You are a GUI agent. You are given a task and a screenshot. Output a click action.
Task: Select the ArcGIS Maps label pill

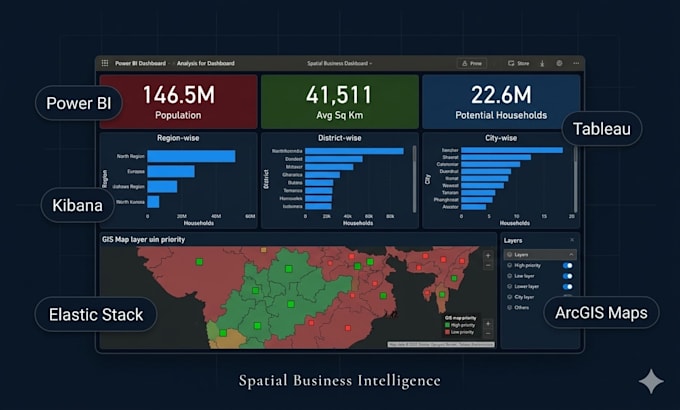(x=601, y=313)
